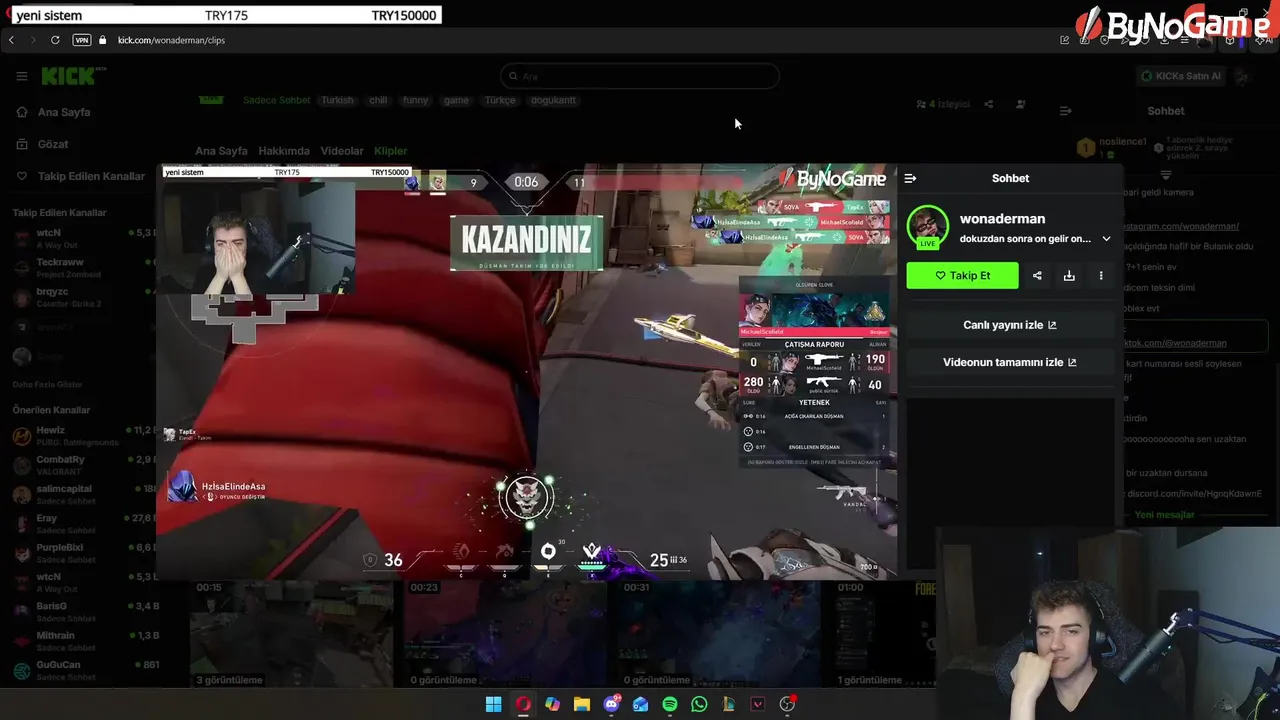1280x720 pixels.
Task: Open CombatRy VALORANT recommended channel
Action: pos(85,464)
